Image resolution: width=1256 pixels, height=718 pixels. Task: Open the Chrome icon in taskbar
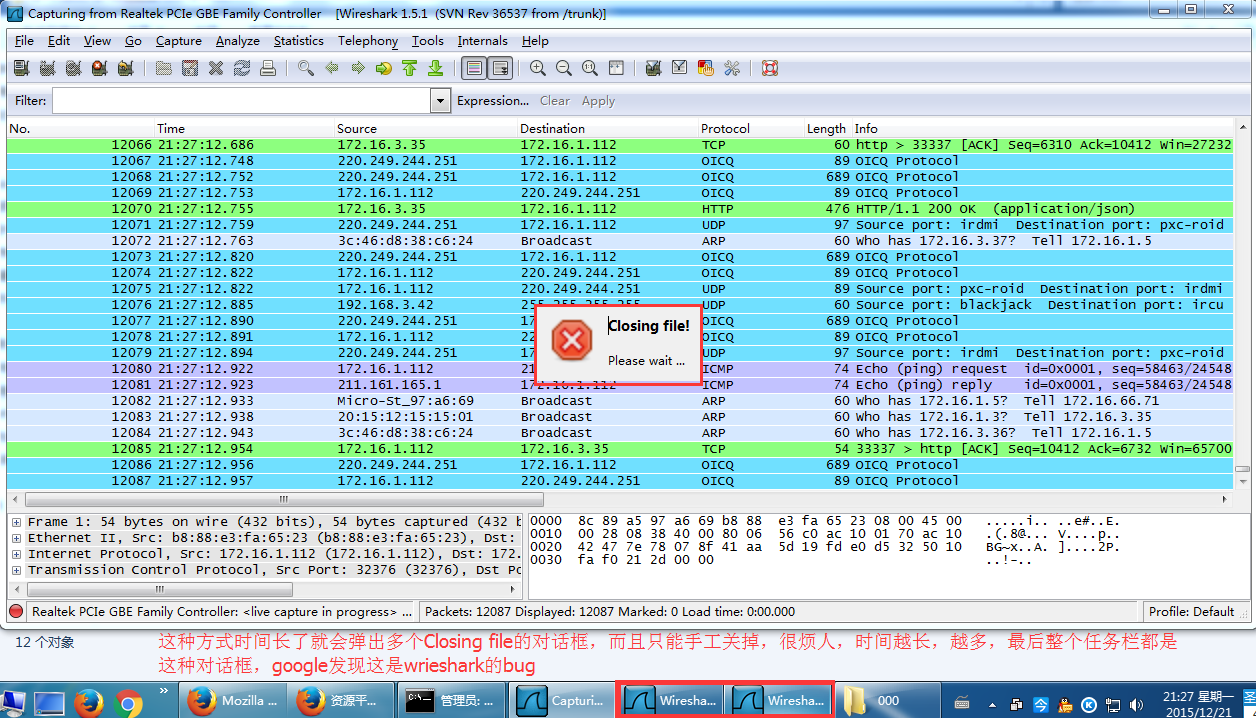[x=128, y=701]
